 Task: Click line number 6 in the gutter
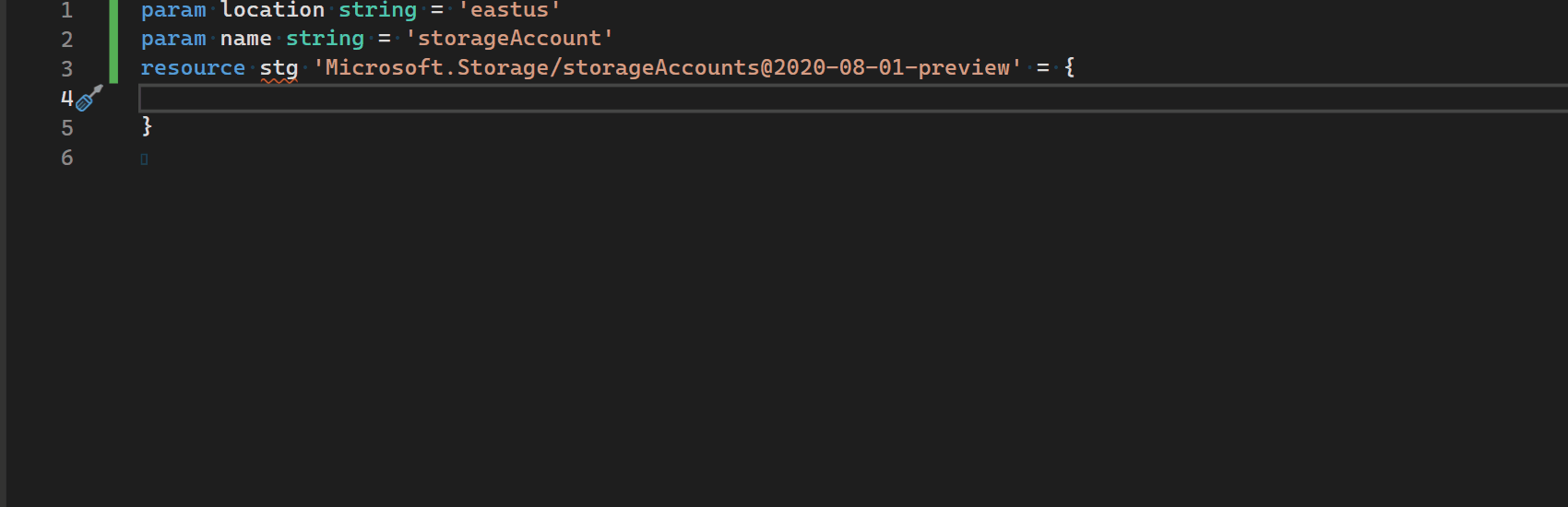coord(66,157)
